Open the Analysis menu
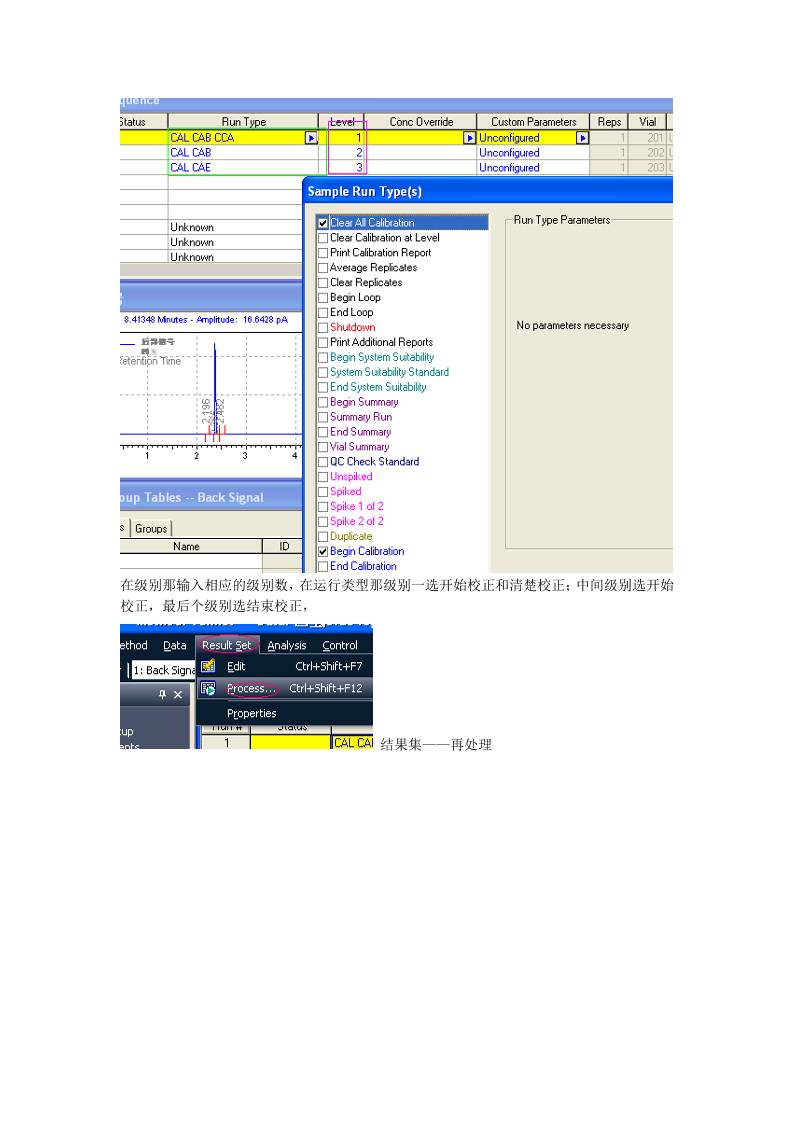The height and width of the screenshot is (1122, 793). tap(287, 645)
